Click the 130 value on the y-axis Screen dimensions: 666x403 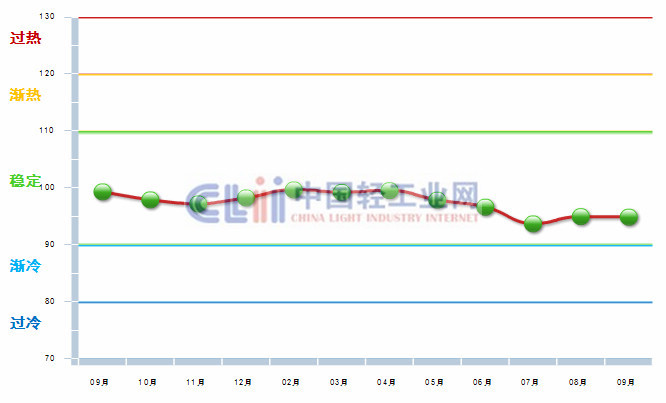[x=48, y=17]
